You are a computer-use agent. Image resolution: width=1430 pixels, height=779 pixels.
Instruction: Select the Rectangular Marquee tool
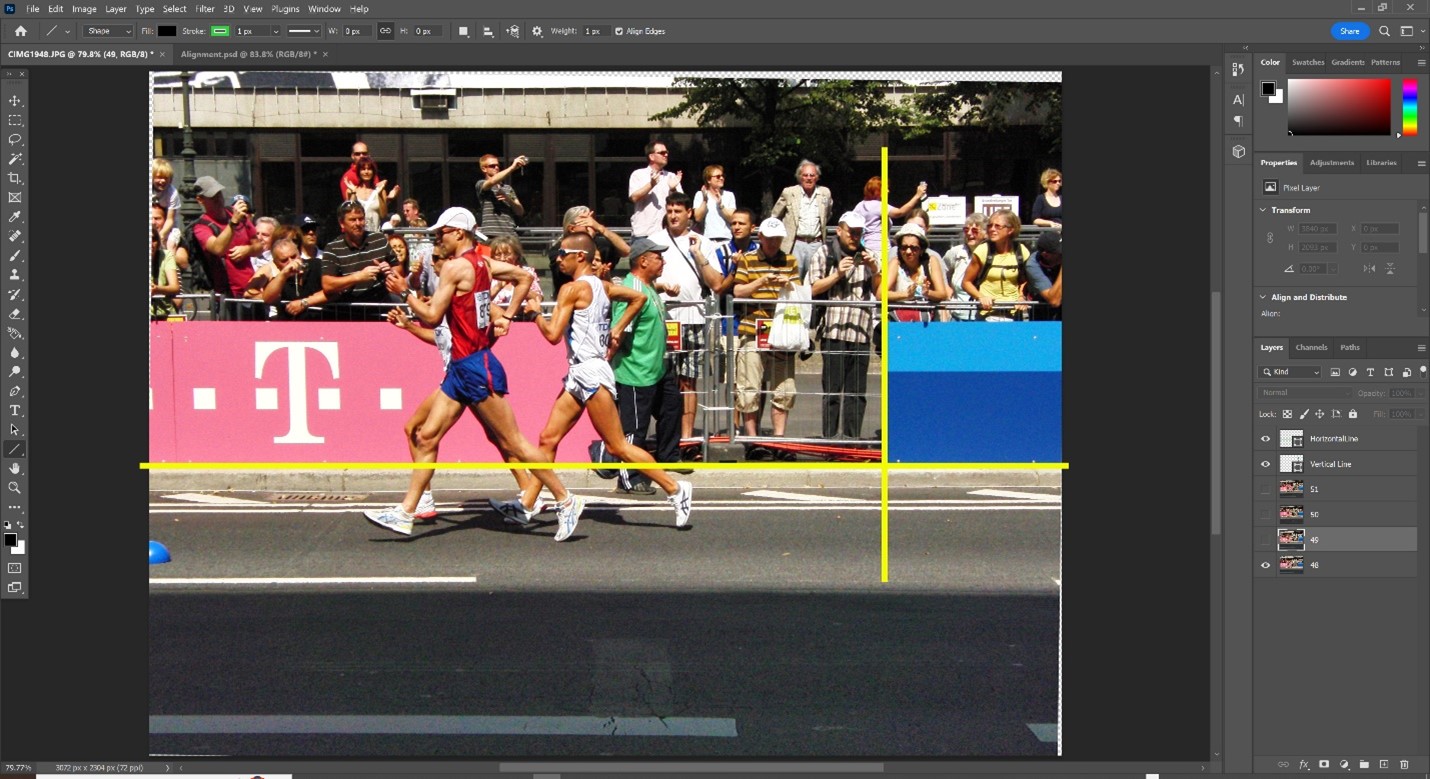15,120
